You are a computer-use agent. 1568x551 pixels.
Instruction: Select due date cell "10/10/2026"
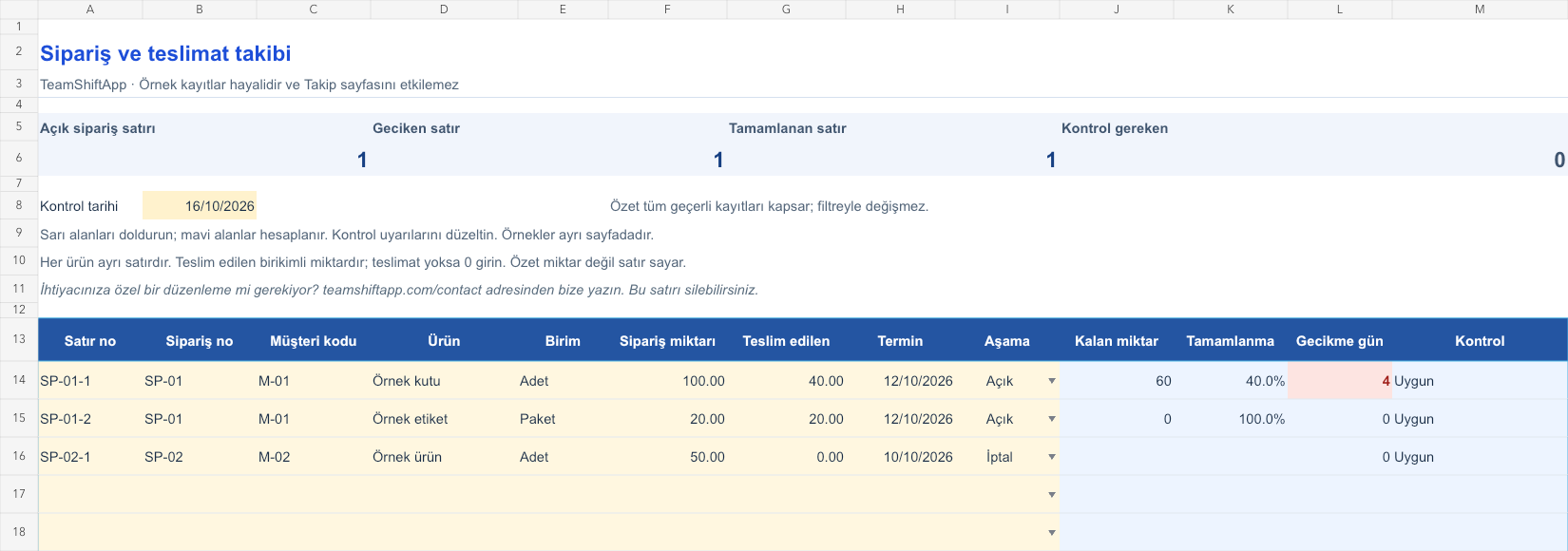900,457
